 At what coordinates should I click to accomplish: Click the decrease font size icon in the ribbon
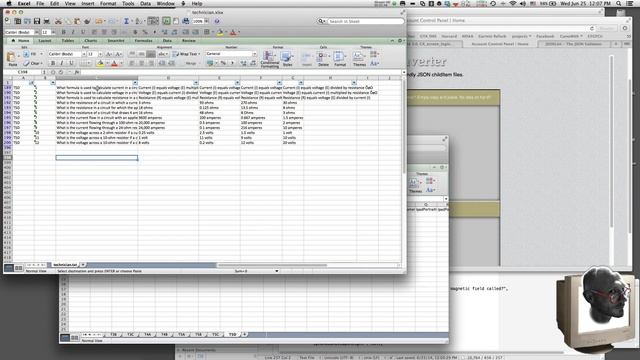click(x=118, y=54)
